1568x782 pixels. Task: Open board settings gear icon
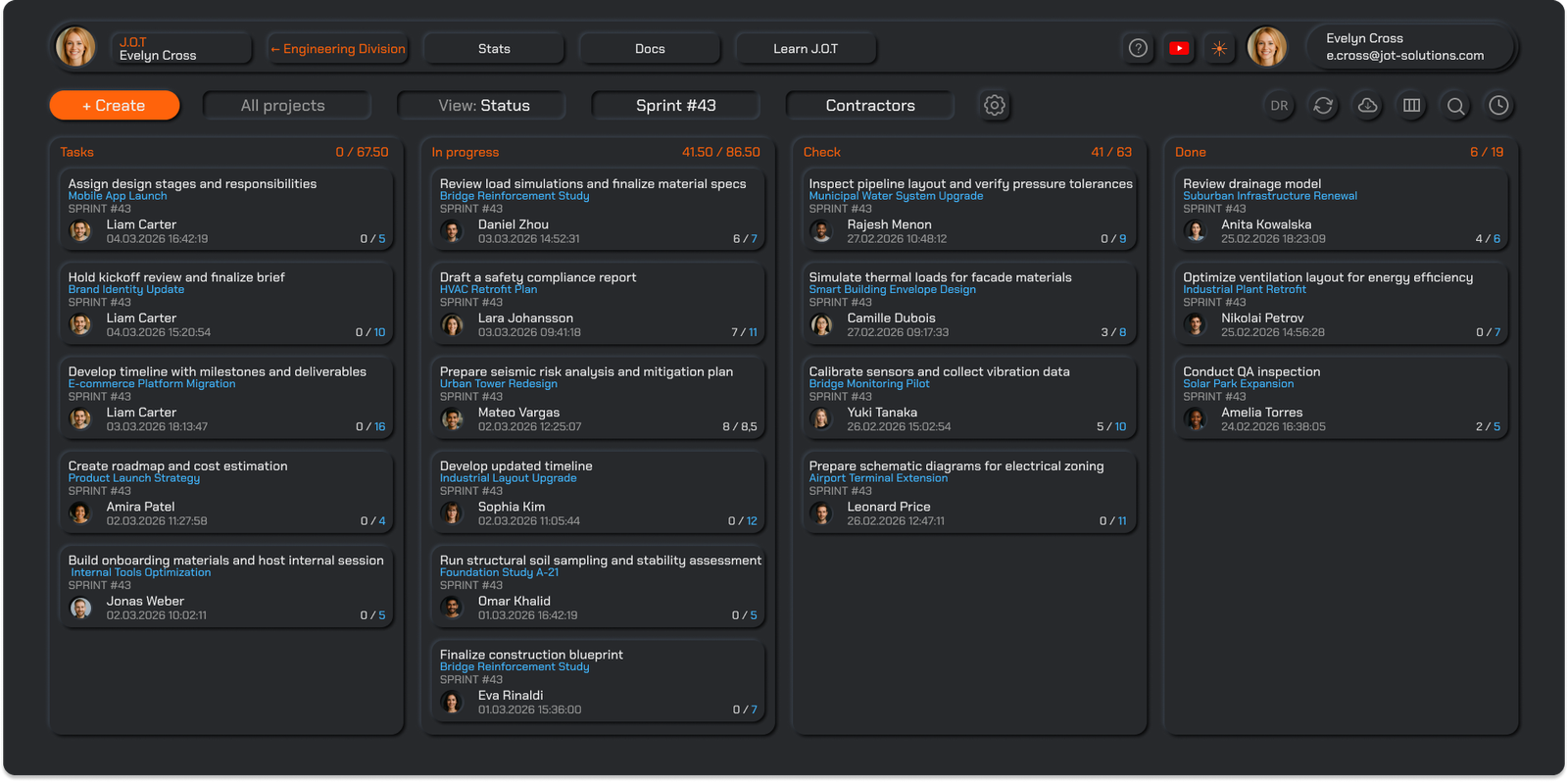pos(995,105)
